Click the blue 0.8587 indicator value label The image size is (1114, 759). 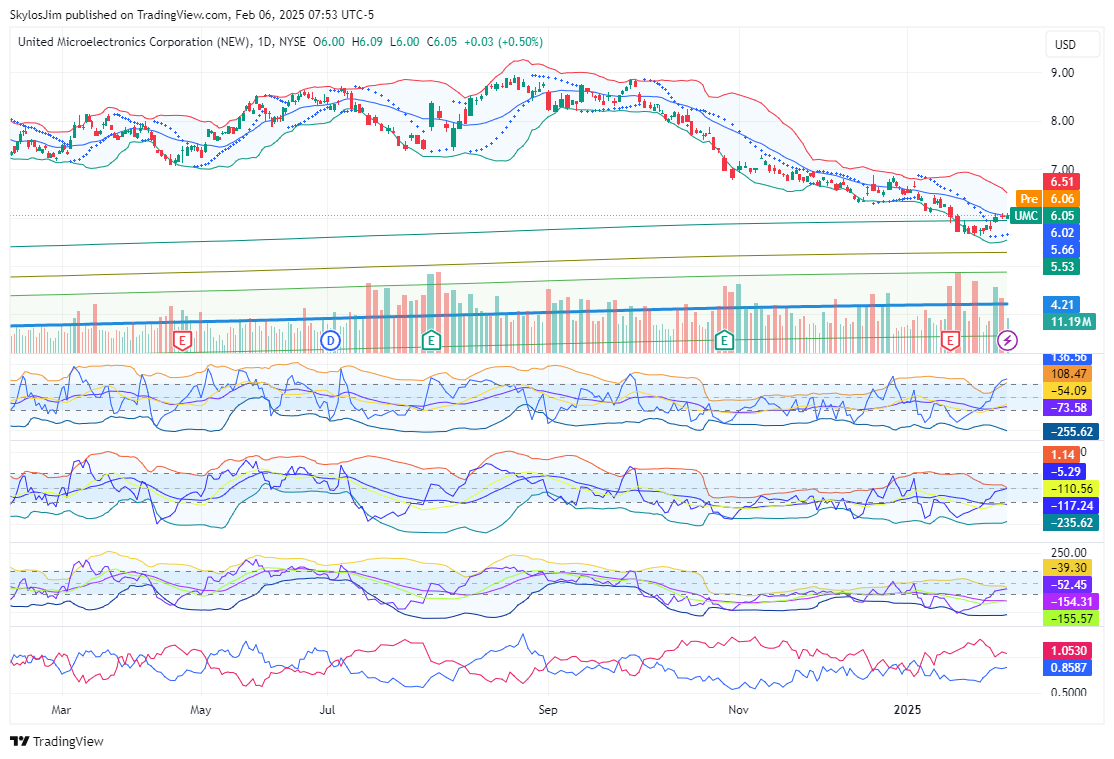(x=1069, y=666)
